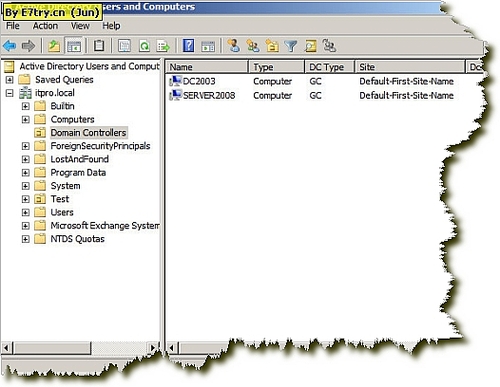The image size is (500, 387).
Task: Expand the Saved Queries node
Action: point(9,80)
